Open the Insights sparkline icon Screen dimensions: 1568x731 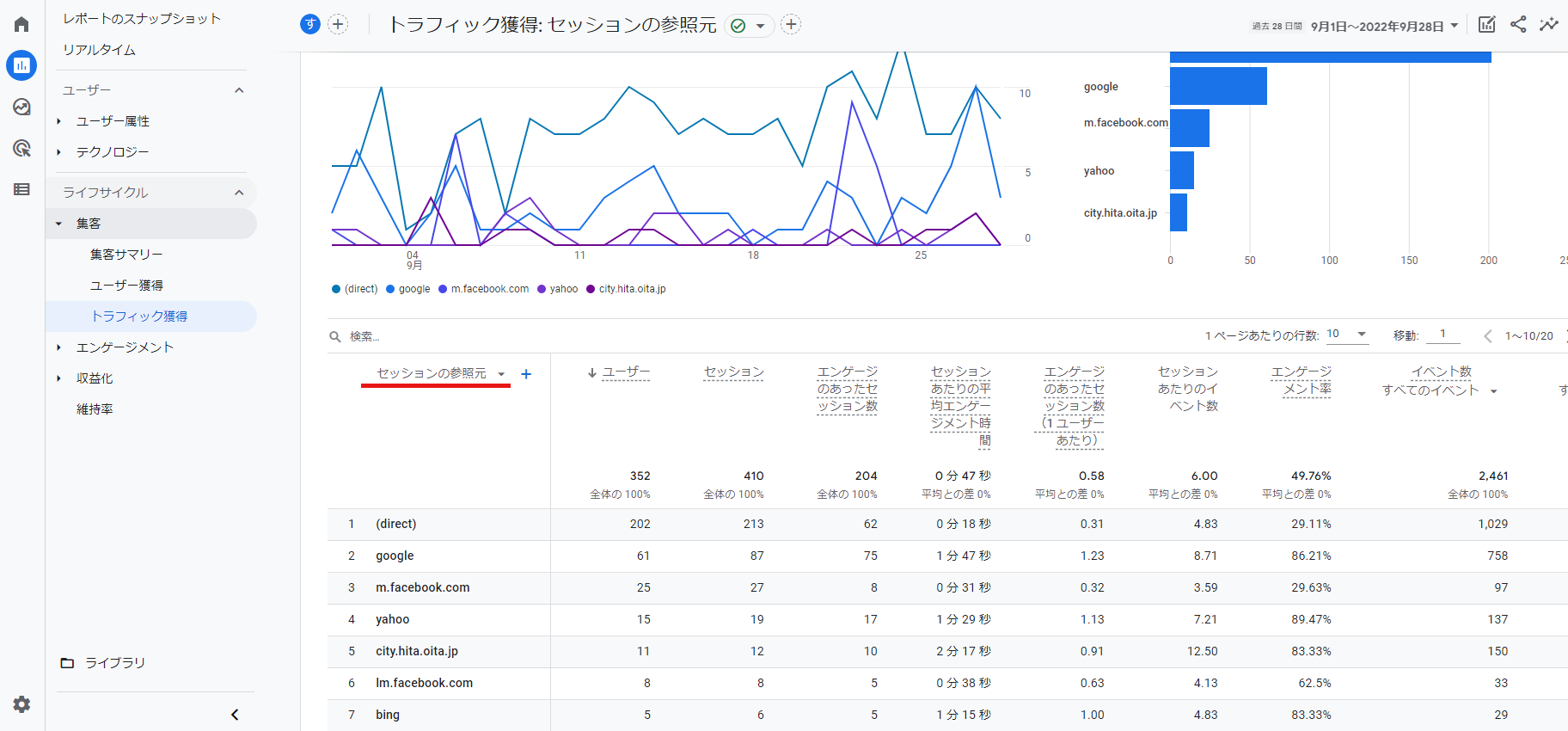click(x=1548, y=25)
